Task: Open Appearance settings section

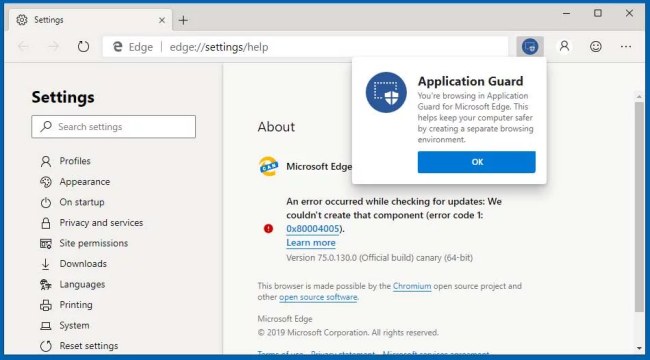Action: pyautogui.click(x=85, y=182)
